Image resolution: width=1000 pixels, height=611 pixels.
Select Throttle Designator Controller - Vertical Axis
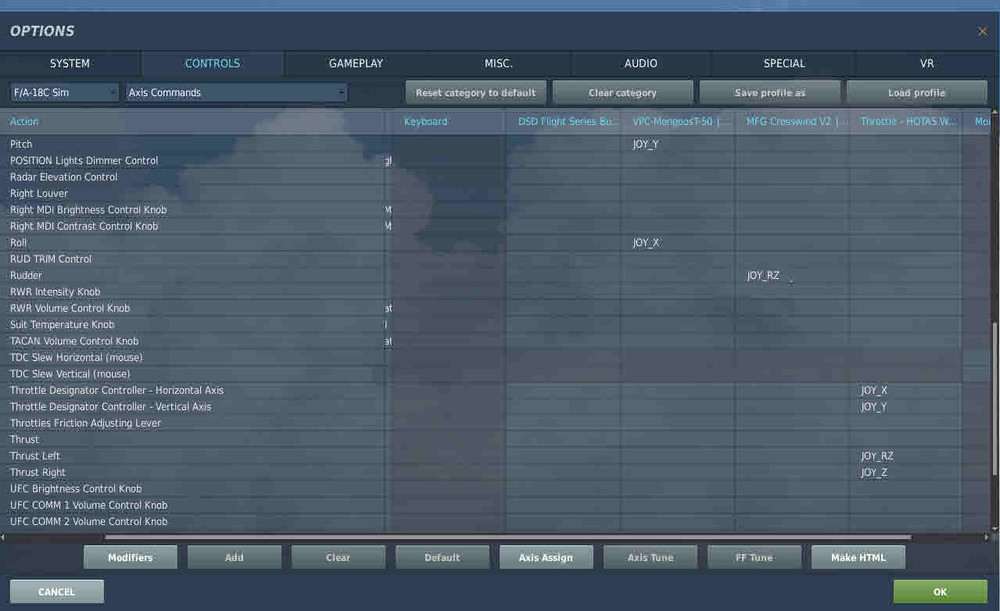point(191,407)
